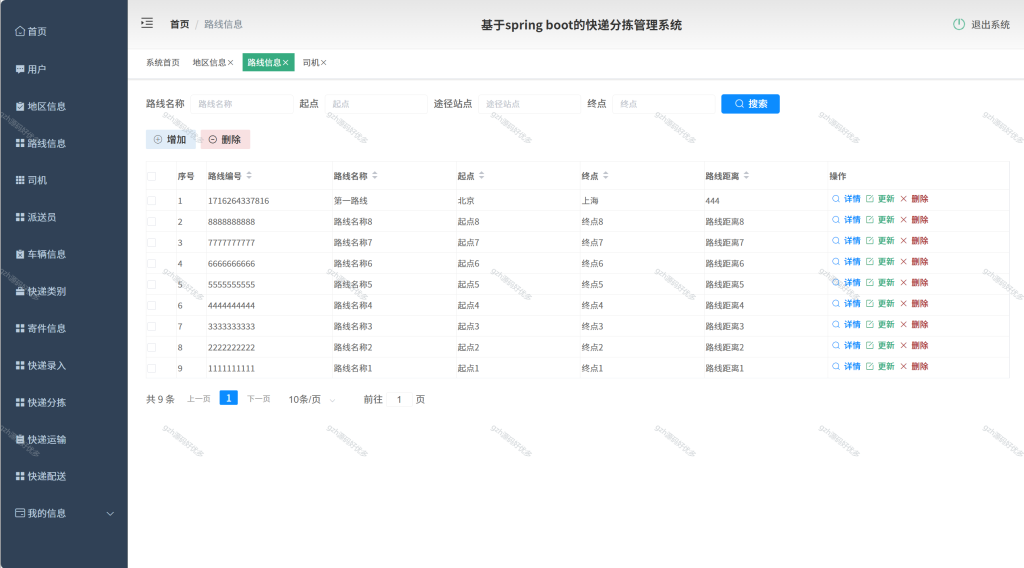Check the checkbox for row 1 第一路线
The width and height of the screenshot is (1024, 568).
point(152,200)
